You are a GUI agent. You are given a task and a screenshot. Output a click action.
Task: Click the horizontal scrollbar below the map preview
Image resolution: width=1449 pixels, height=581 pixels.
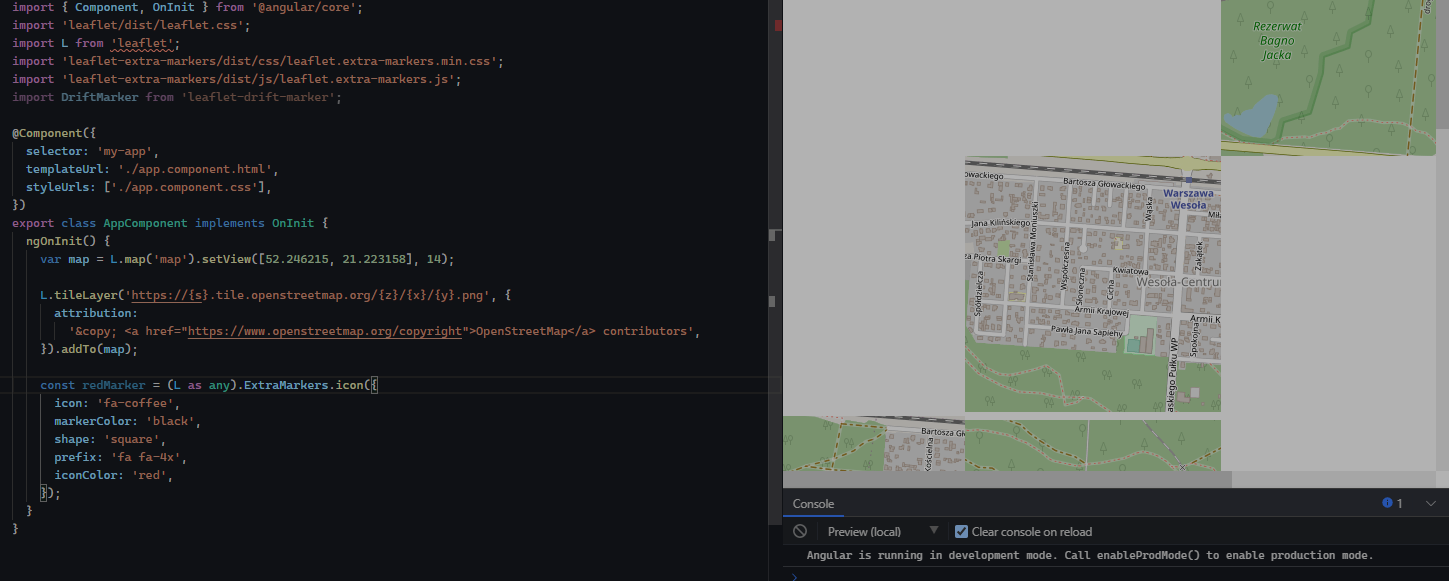point(1000,479)
